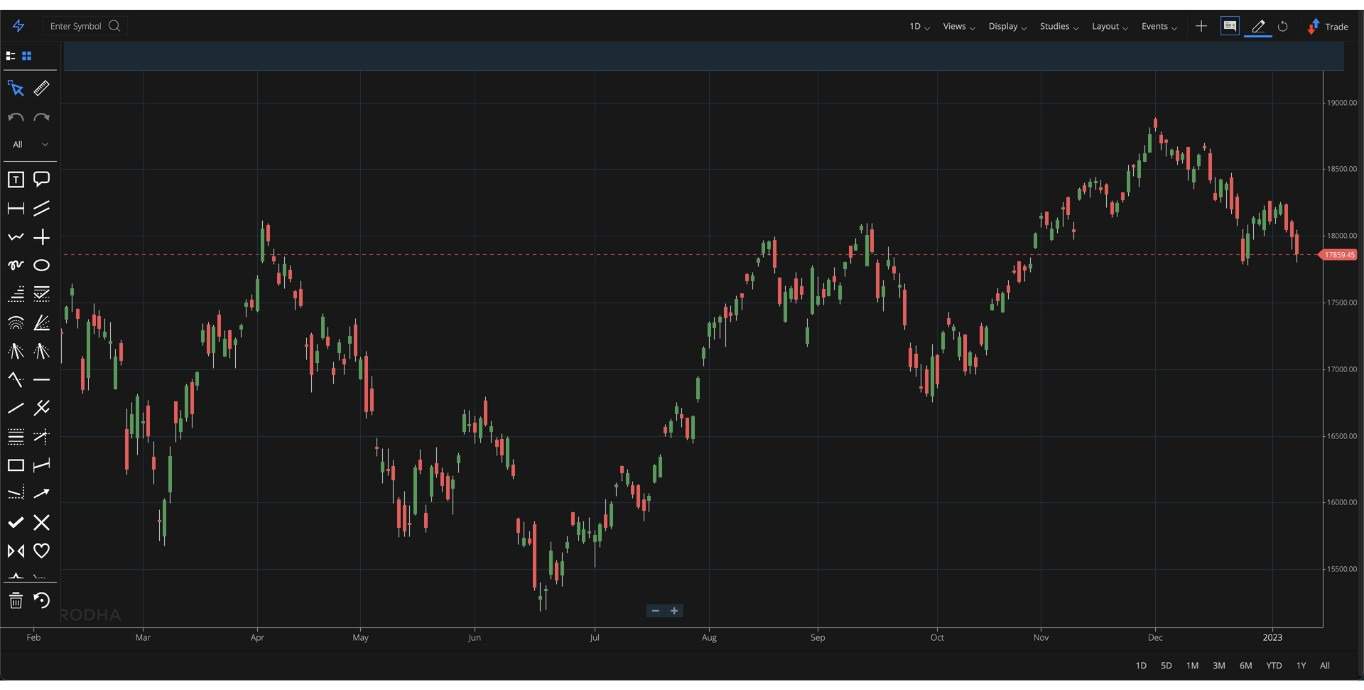1364x690 pixels.
Task: Select the Measure ruler tool
Action: tap(41, 88)
